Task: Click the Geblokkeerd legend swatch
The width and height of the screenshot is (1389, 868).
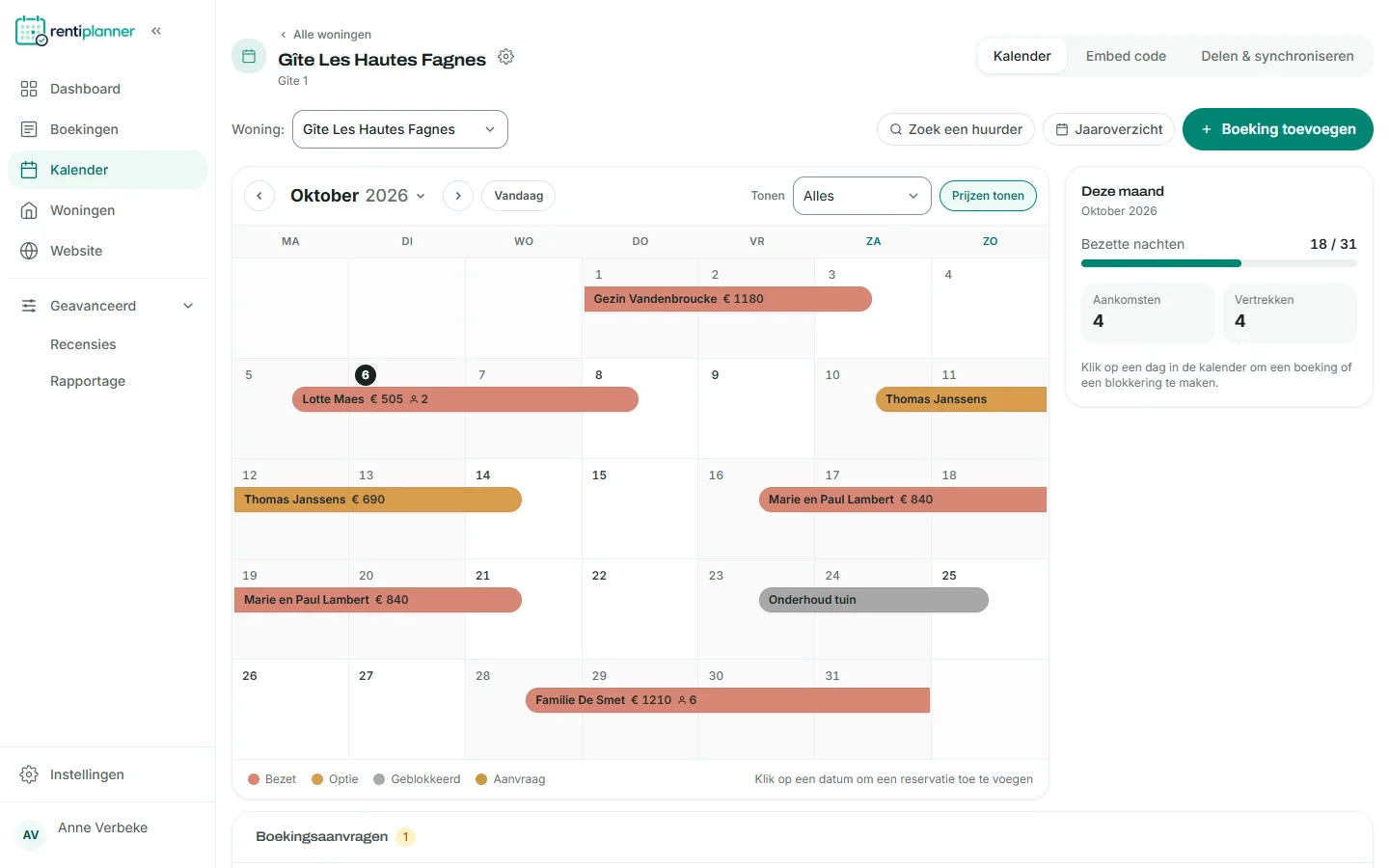Action: (379, 779)
